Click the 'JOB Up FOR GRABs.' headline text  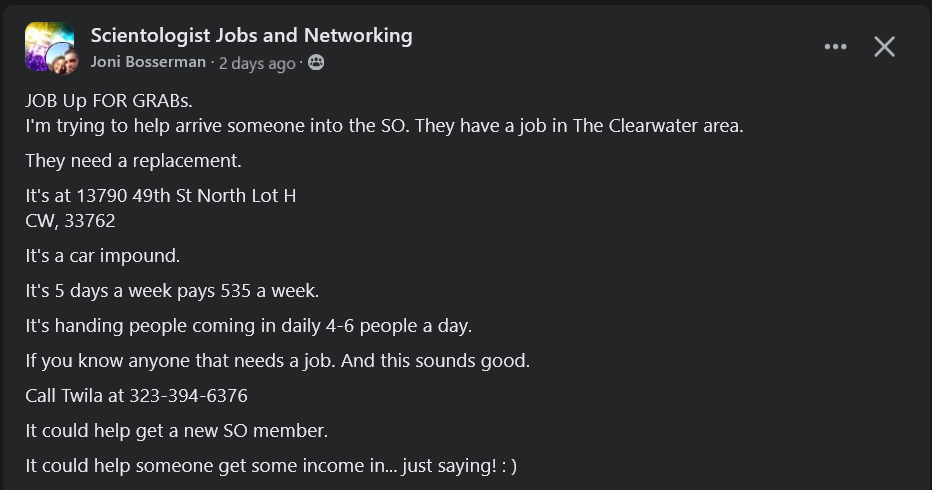point(109,101)
